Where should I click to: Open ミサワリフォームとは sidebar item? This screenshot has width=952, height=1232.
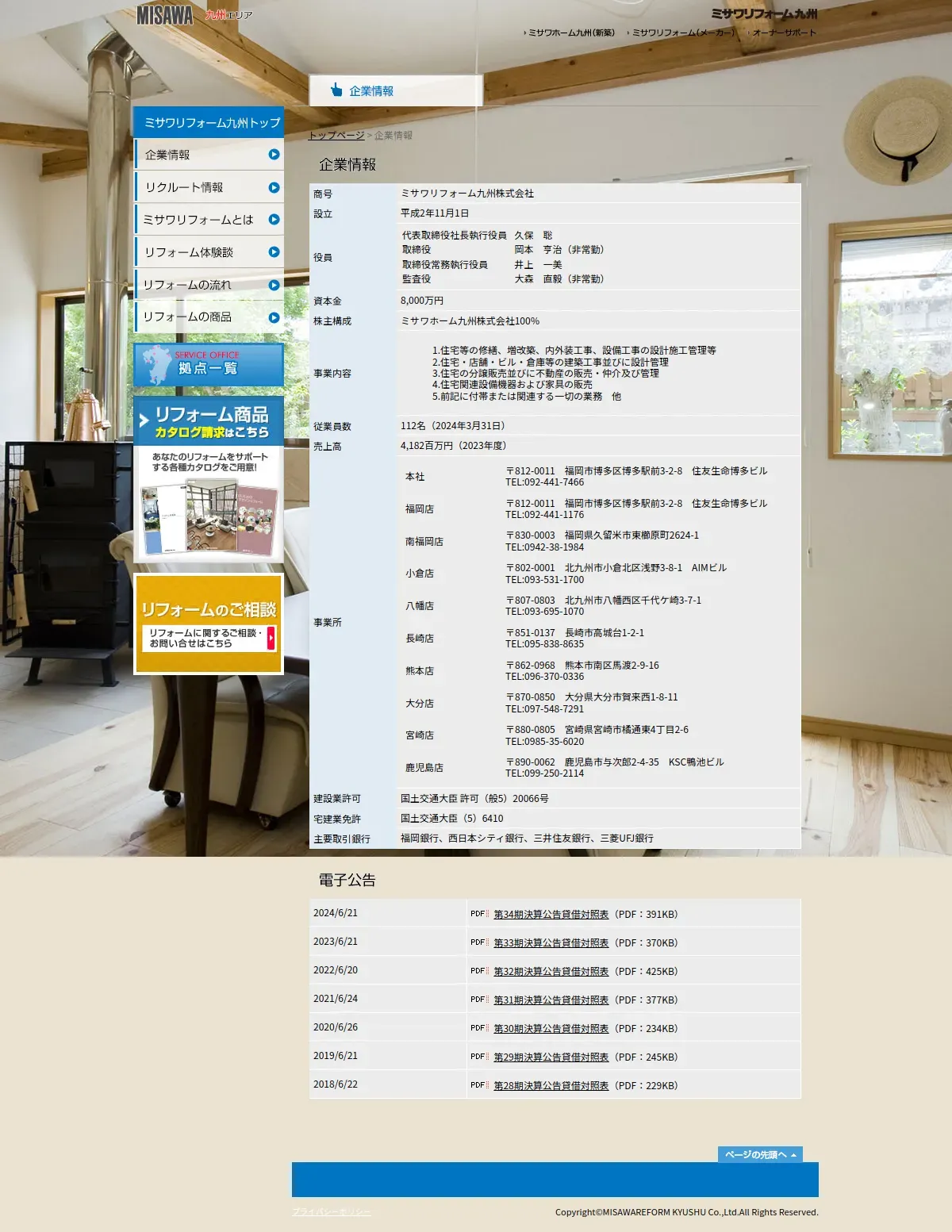[x=209, y=220]
